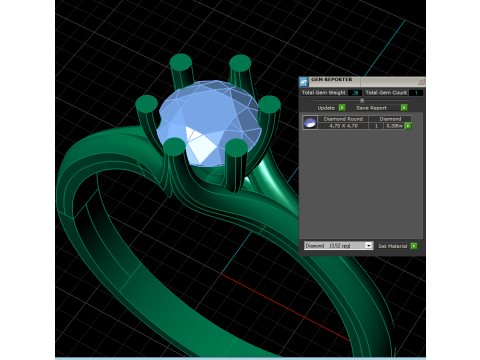
Task: Click the green arrow next to Save Report
Action: point(404,108)
